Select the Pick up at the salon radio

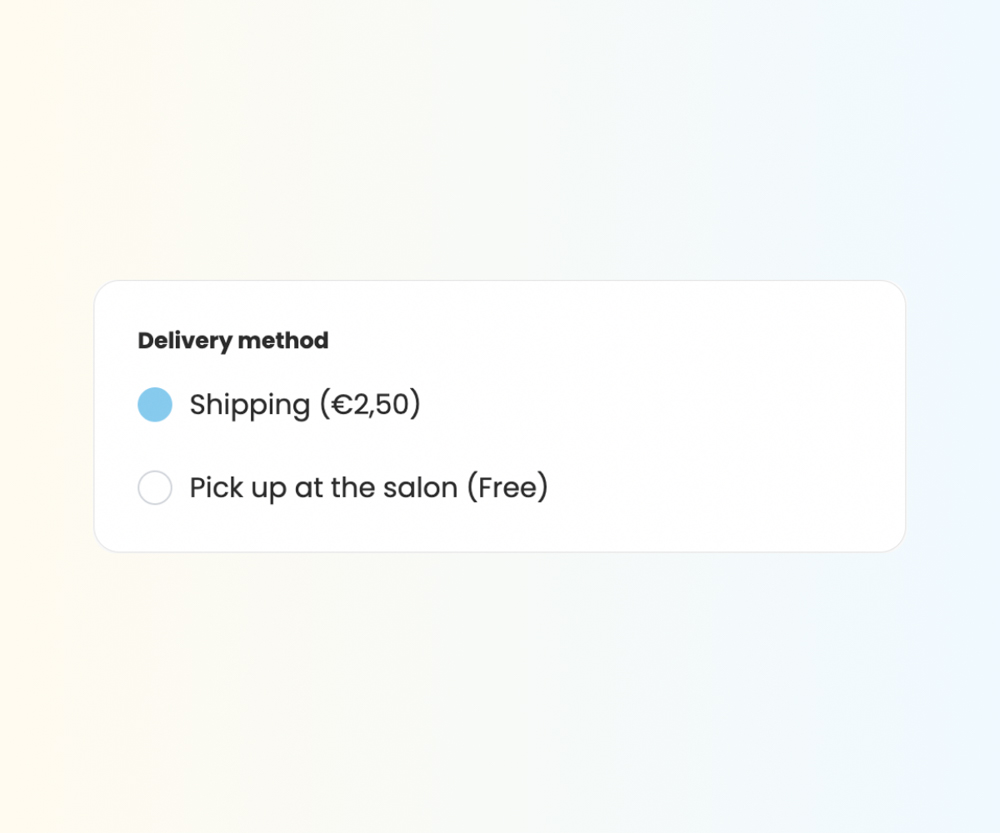(155, 488)
